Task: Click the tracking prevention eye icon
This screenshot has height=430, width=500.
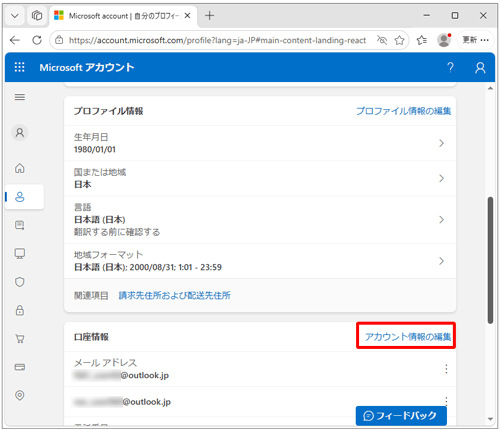Action: pyautogui.click(x=382, y=40)
